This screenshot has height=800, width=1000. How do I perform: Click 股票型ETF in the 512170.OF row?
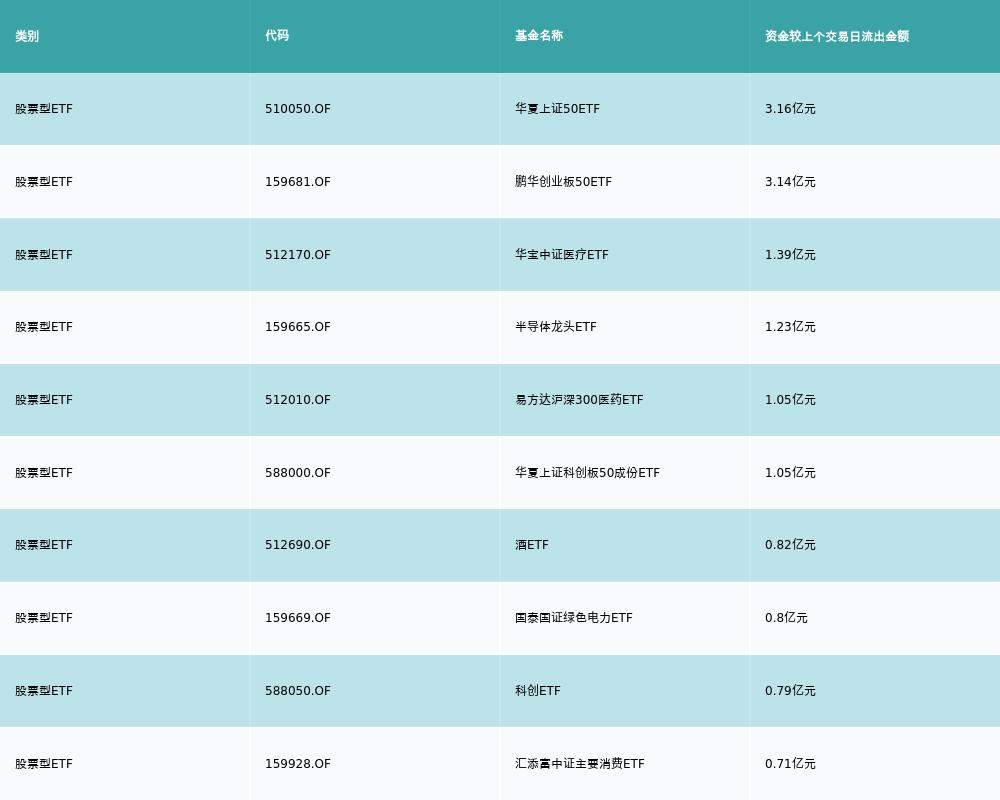(44, 255)
